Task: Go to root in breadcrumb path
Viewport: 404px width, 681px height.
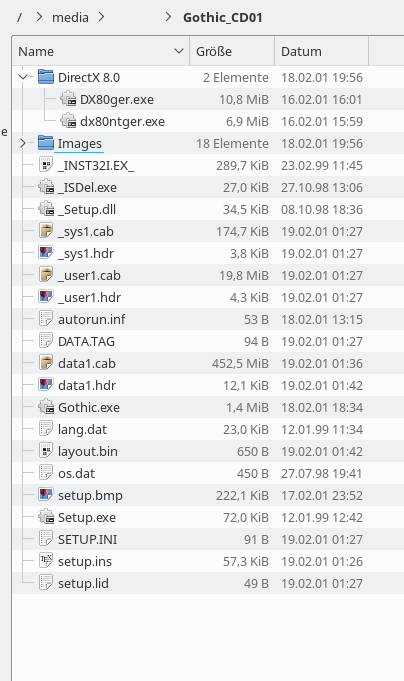Action: (20, 18)
